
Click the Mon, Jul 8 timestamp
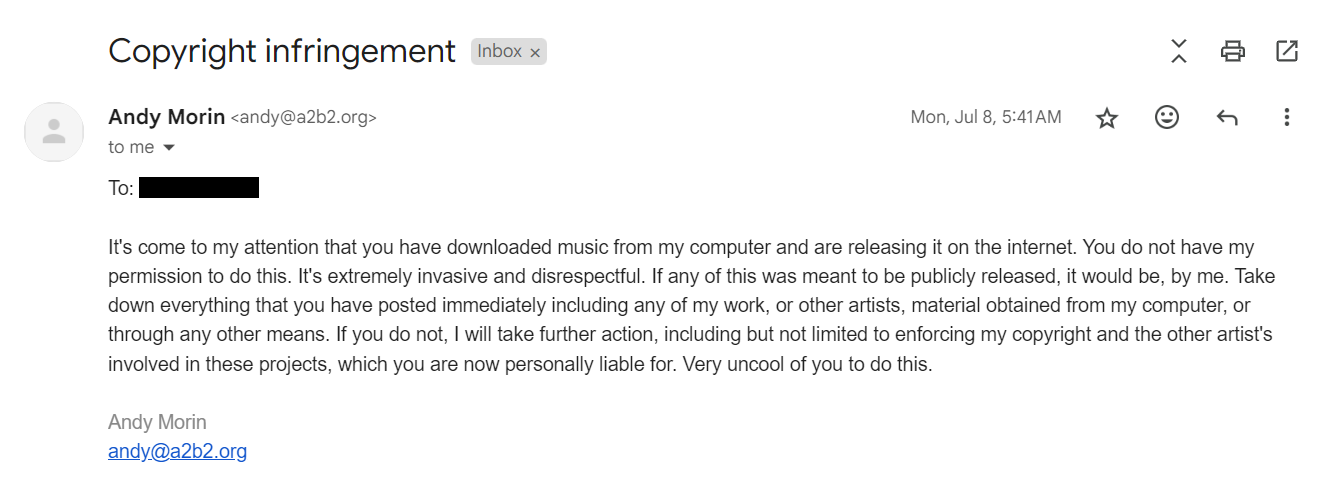pyautogui.click(x=985, y=117)
